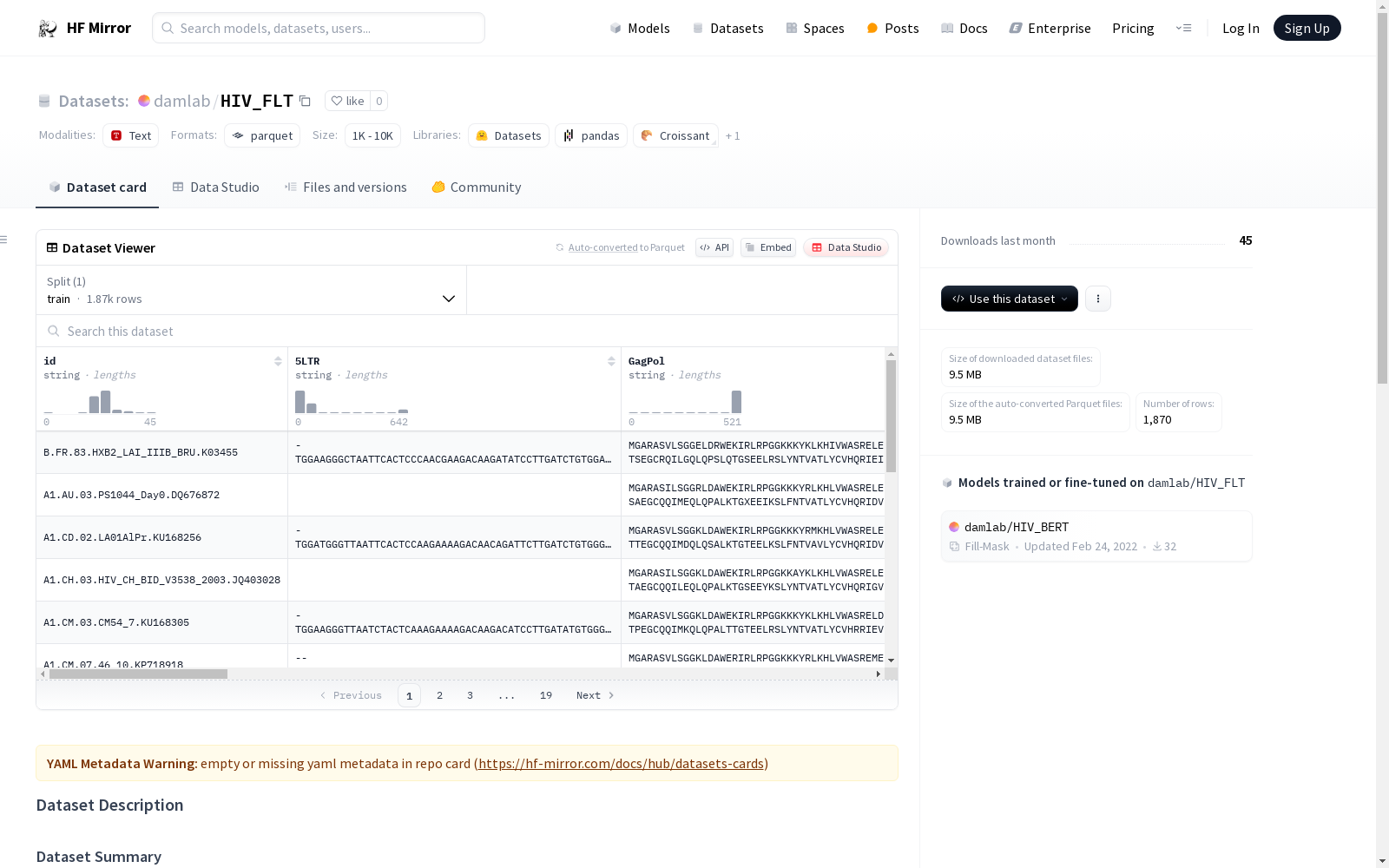Click the Log In link
Screen dimensions: 1389x868
click(x=1241, y=28)
